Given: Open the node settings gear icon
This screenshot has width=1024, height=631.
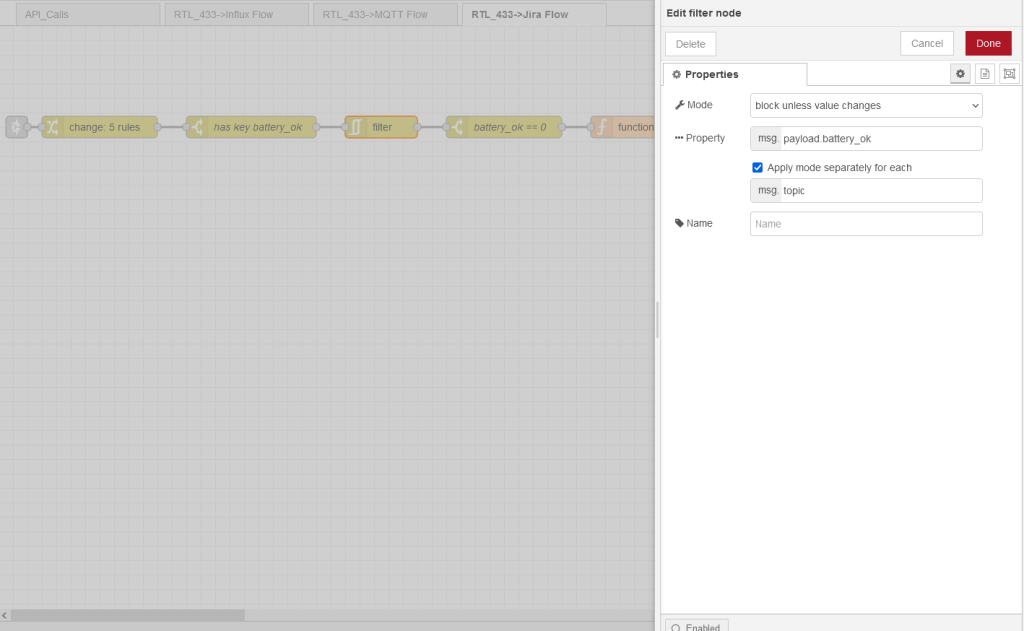Looking at the screenshot, I should pyautogui.click(x=960, y=74).
